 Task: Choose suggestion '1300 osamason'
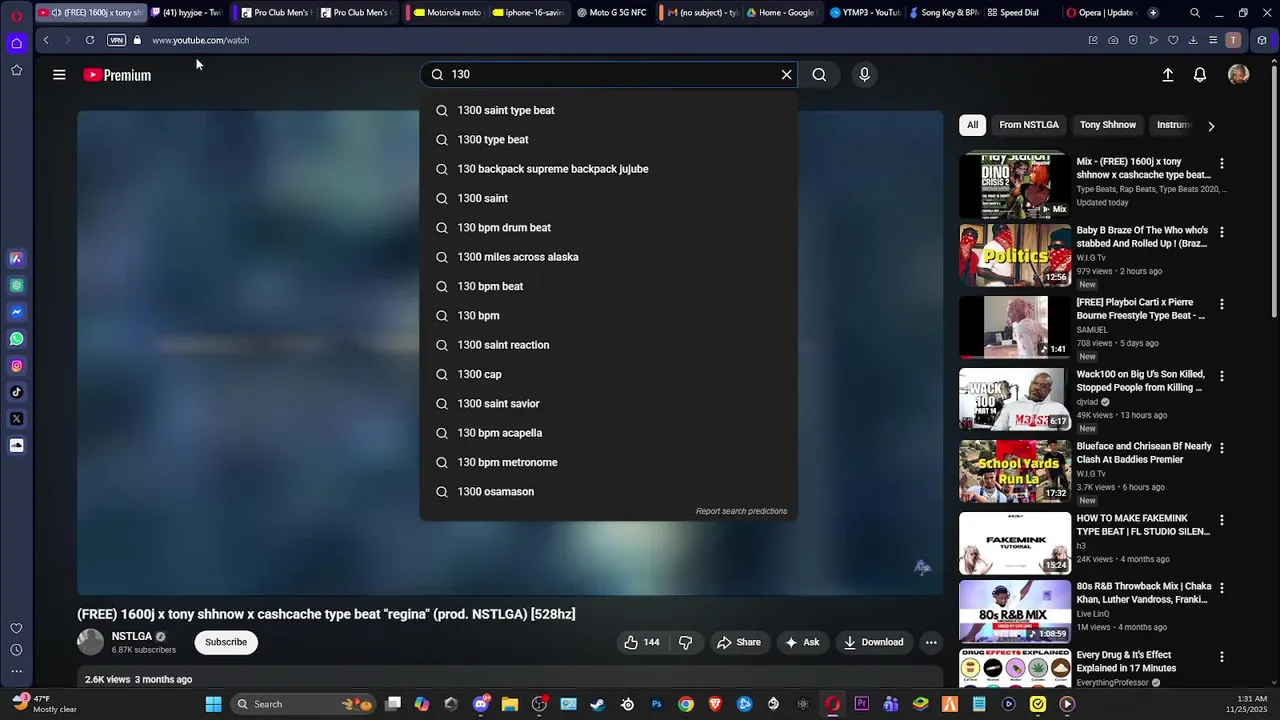(x=608, y=492)
